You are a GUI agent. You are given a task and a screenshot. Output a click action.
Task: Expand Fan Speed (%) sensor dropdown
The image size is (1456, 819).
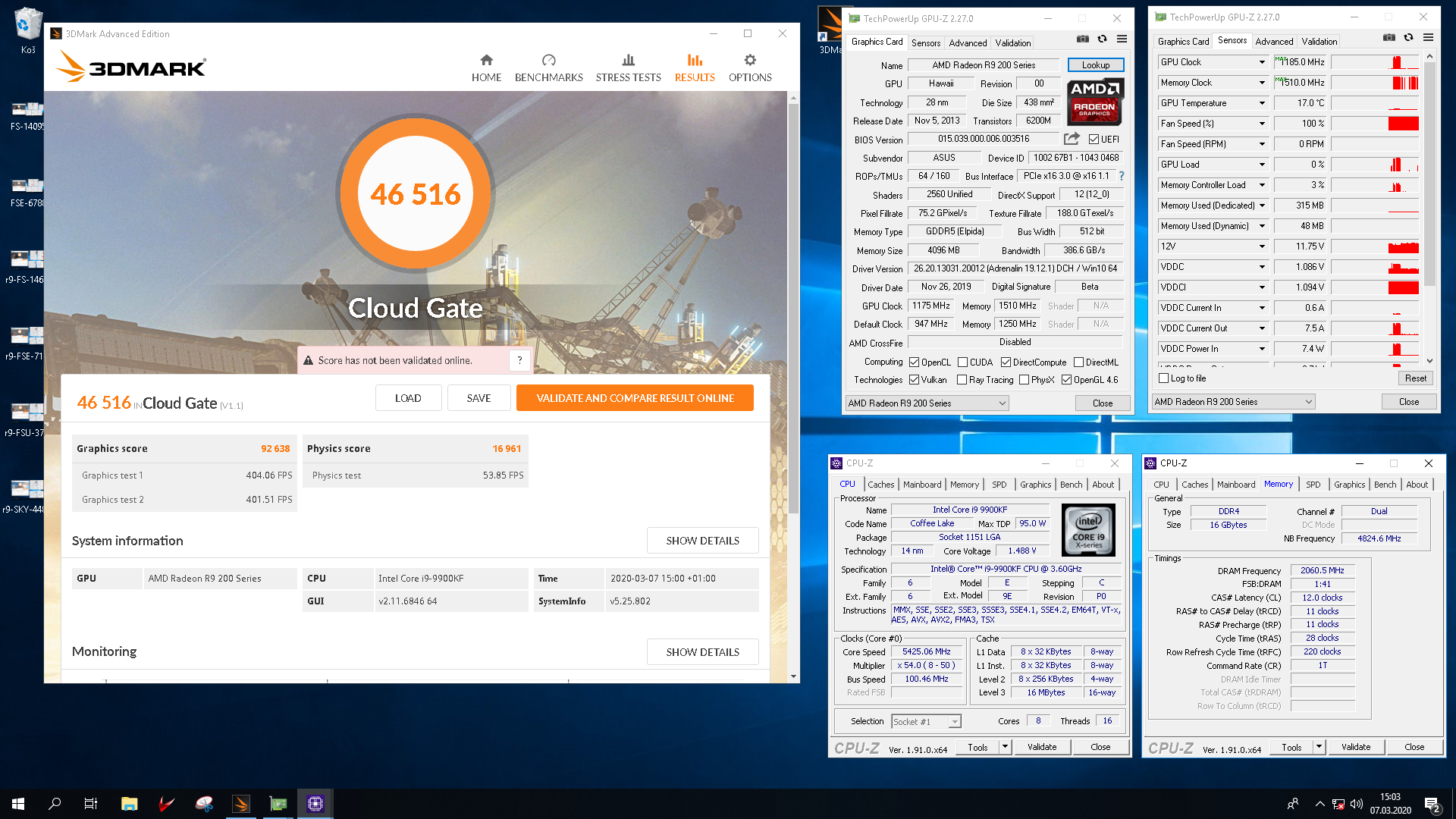click(1262, 124)
